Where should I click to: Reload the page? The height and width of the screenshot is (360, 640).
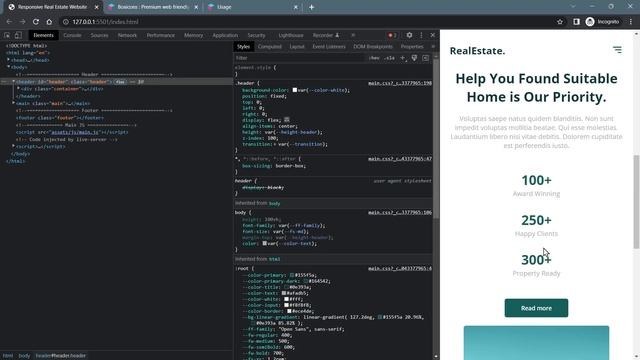(36, 22)
